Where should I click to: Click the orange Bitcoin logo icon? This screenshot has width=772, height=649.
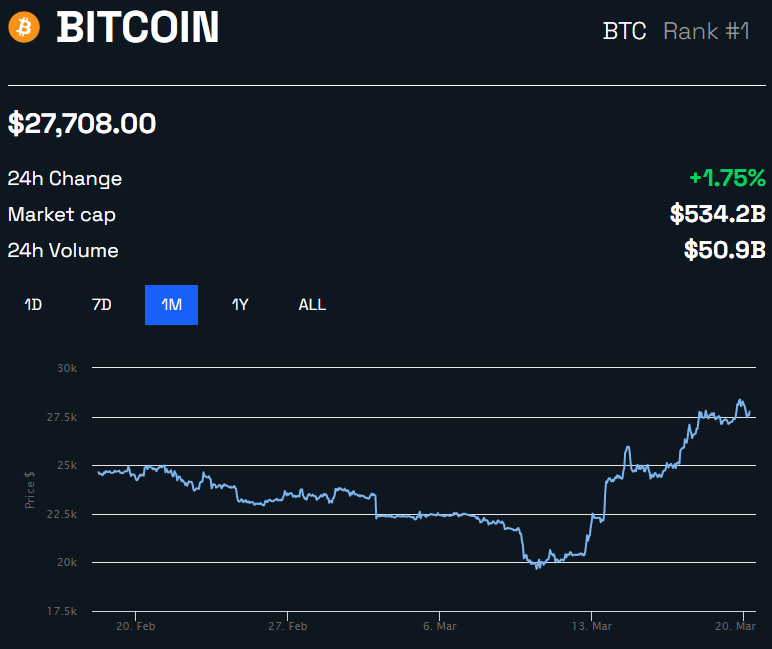pyautogui.click(x=24, y=28)
